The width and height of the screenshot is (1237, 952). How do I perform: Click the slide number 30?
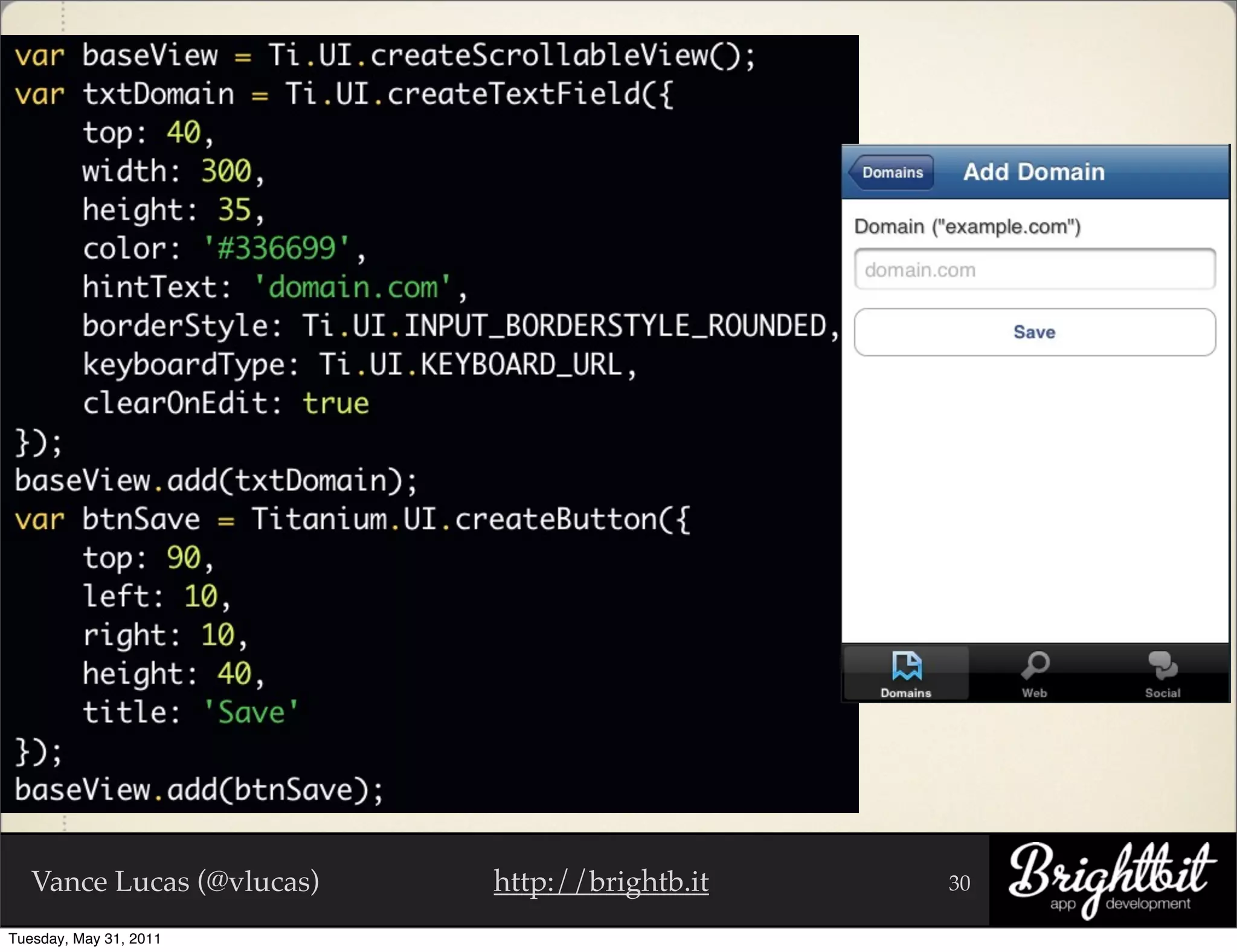959,883
